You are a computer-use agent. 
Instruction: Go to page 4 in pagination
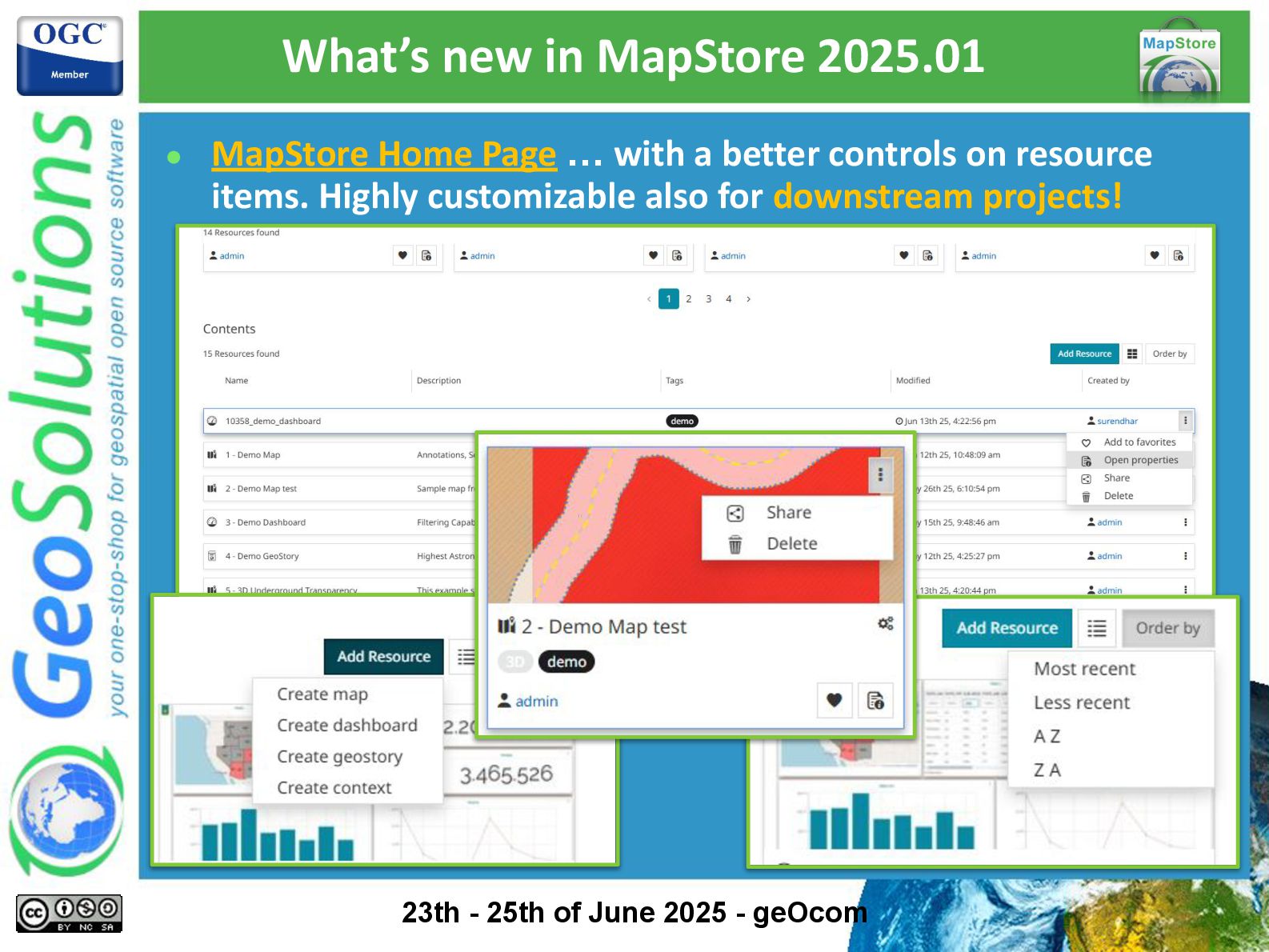[728, 298]
